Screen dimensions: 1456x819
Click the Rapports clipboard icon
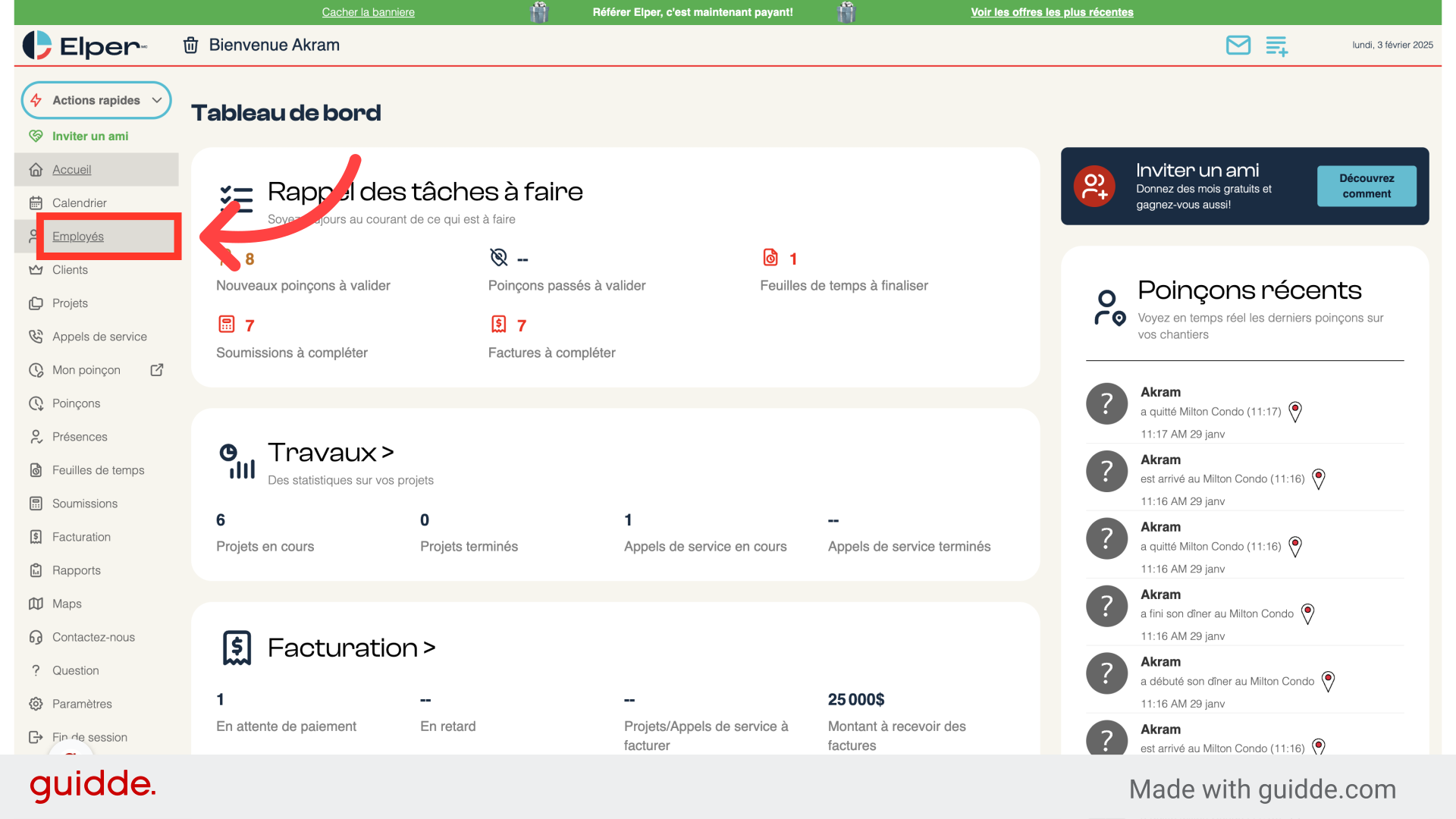click(36, 570)
